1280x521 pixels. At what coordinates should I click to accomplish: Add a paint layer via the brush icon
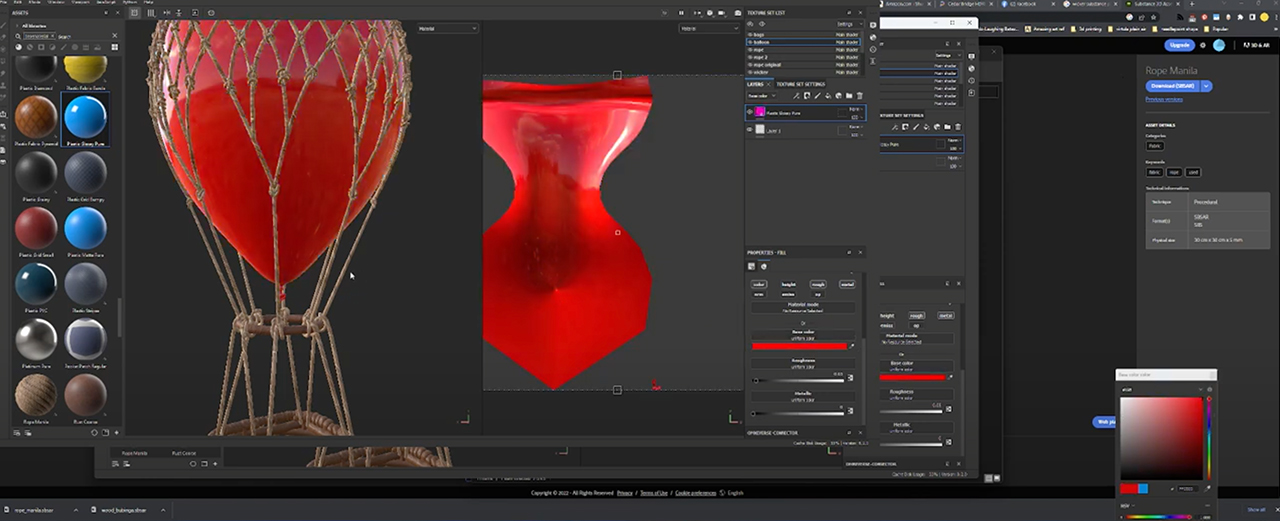(x=817, y=96)
